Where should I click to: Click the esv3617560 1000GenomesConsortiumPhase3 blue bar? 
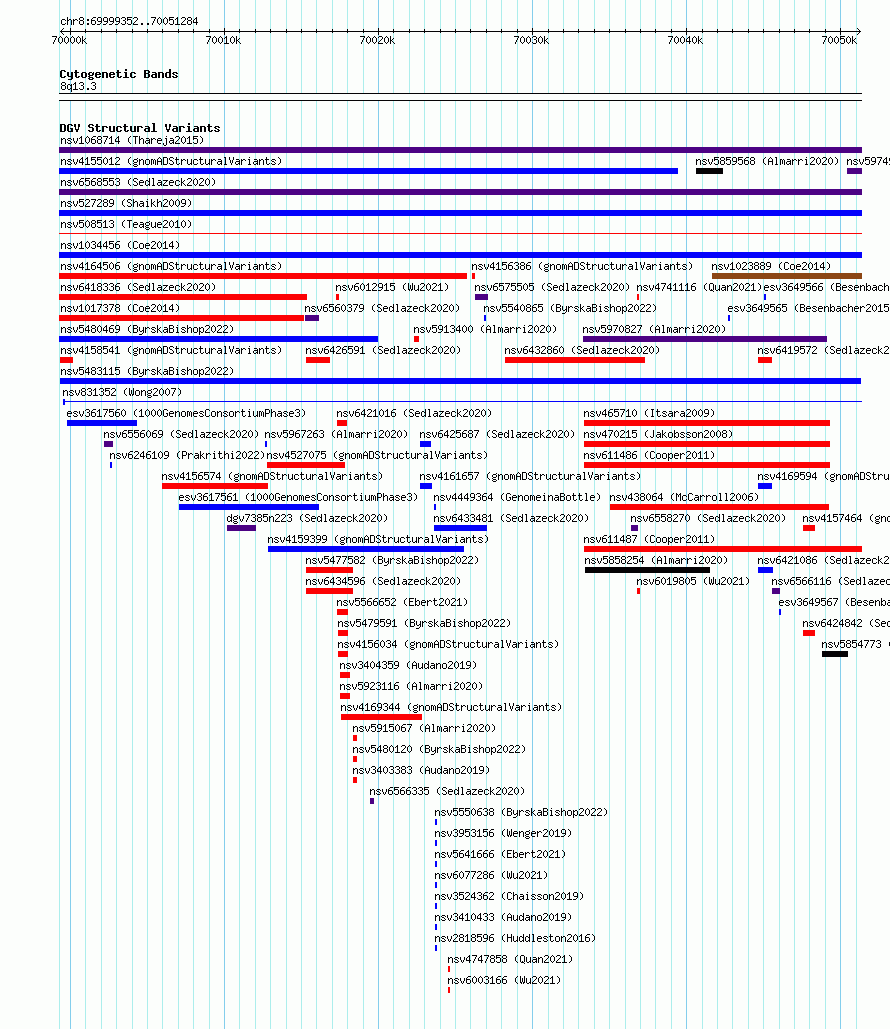(x=102, y=423)
